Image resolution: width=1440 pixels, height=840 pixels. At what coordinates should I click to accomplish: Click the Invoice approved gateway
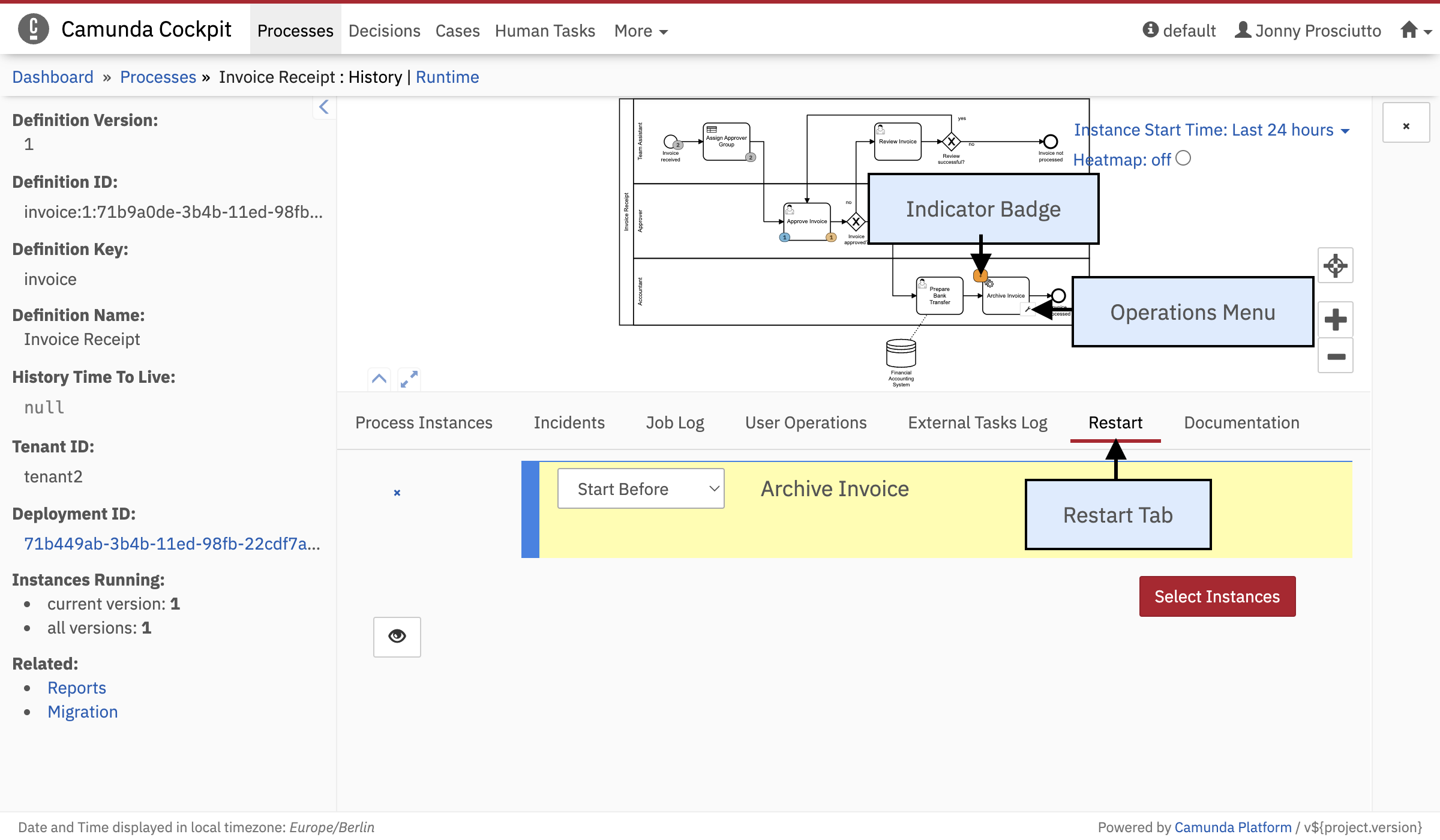856,222
